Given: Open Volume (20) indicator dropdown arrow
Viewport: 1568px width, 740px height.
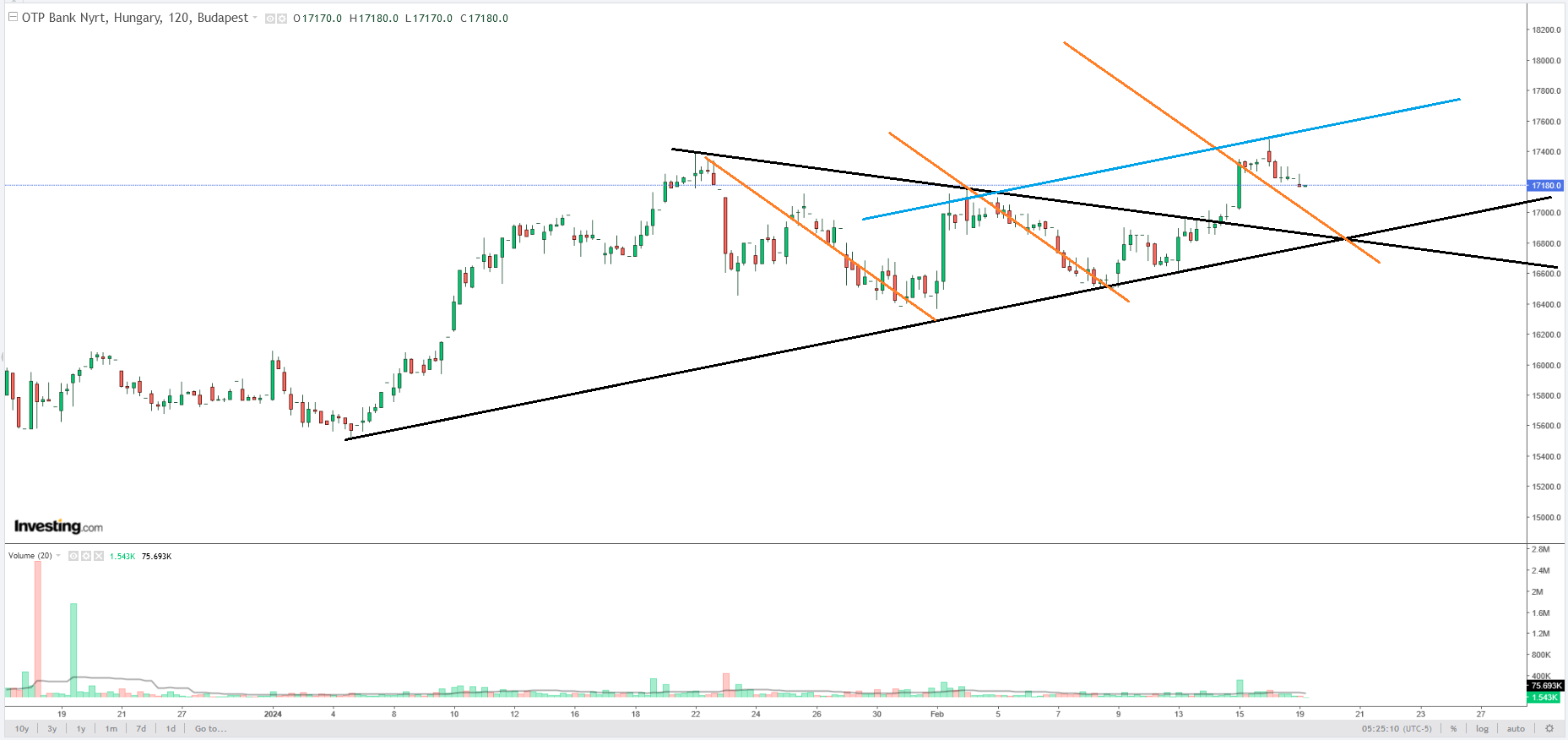Looking at the screenshot, I should [58, 556].
